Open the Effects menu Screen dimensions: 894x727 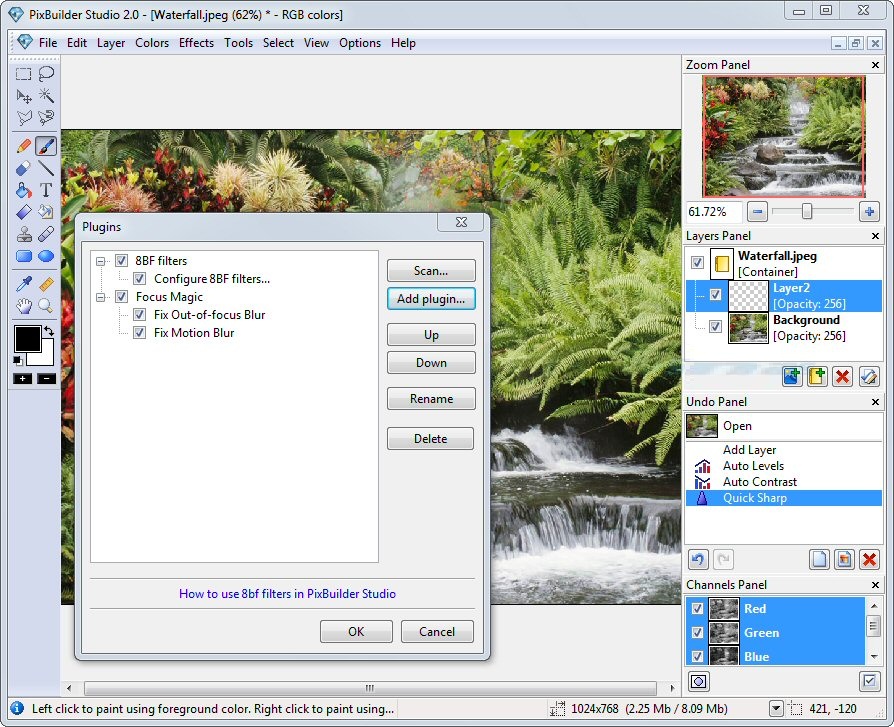196,43
